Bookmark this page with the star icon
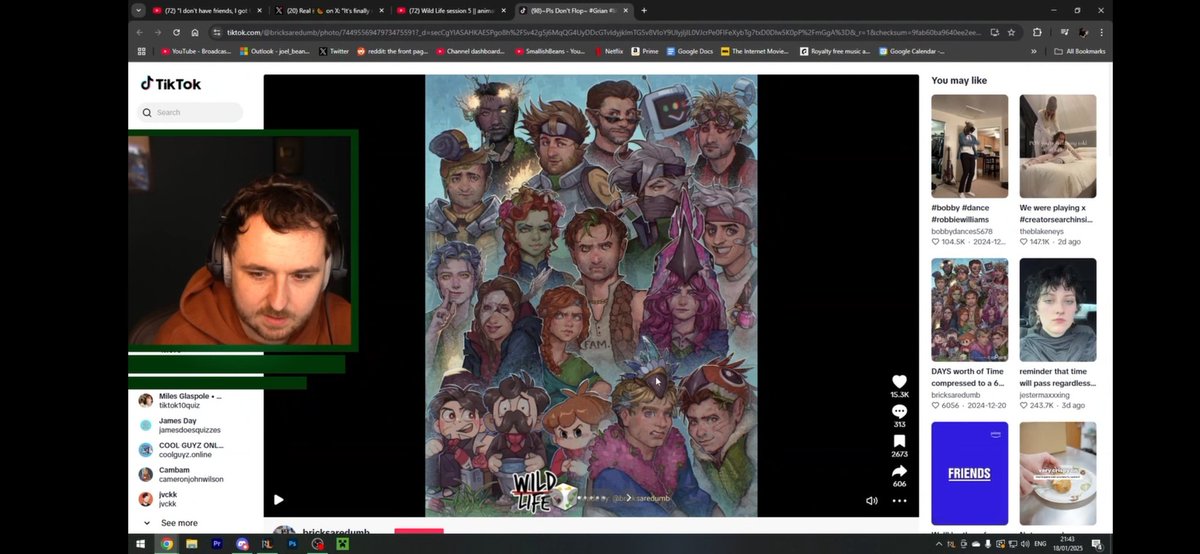Image resolution: width=1200 pixels, height=554 pixels. [1011, 32]
